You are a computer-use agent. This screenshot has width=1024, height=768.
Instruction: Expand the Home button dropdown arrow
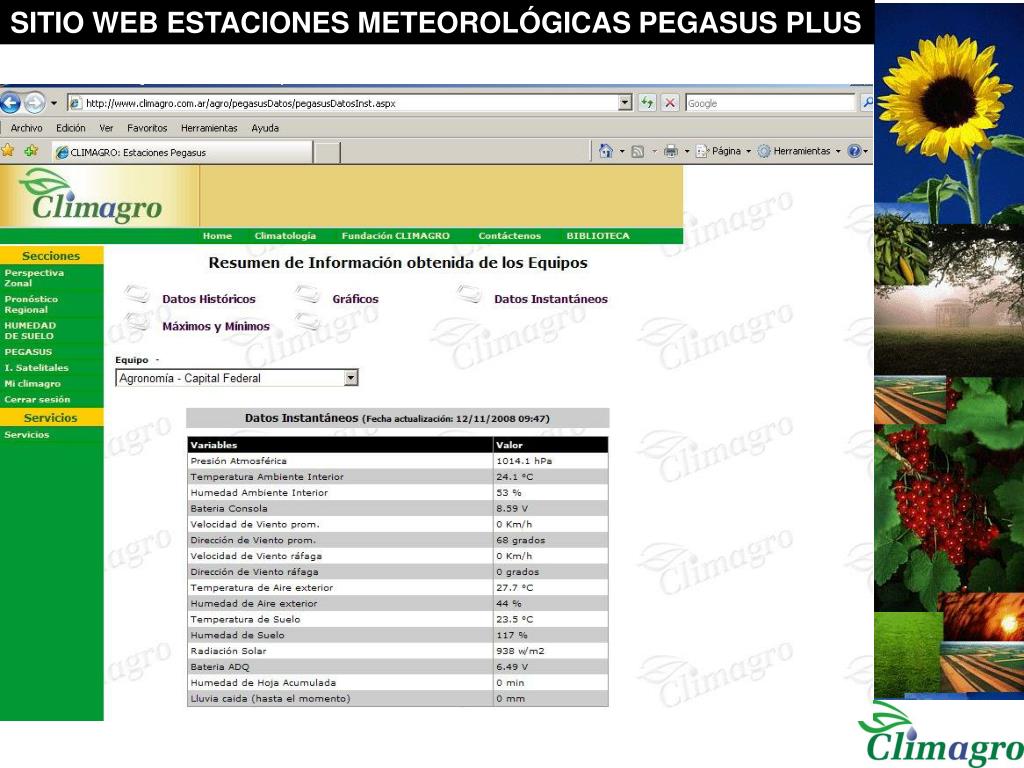click(x=622, y=152)
